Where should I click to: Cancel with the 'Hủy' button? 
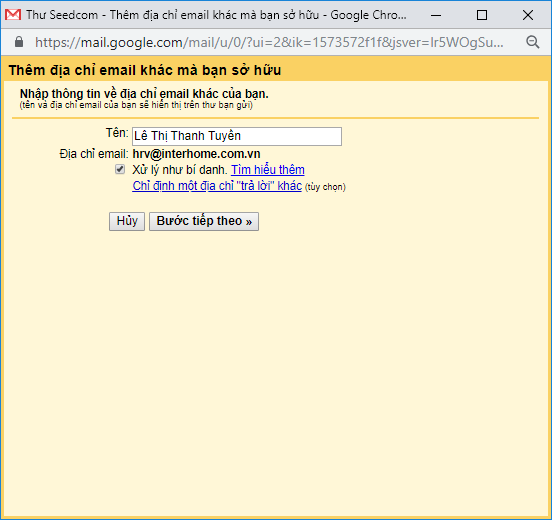[127, 221]
